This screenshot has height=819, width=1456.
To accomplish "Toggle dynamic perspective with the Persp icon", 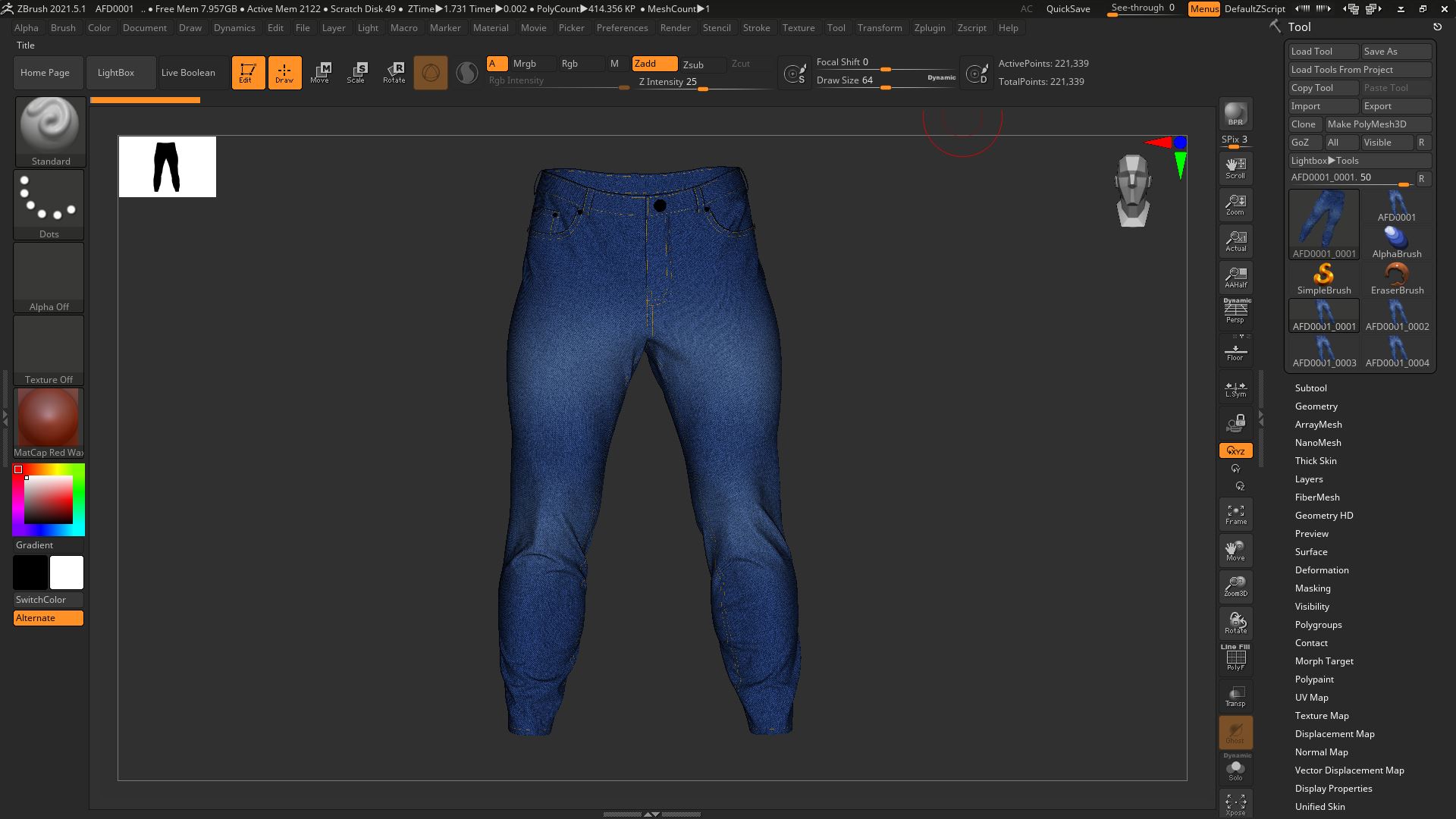I will tap(1235, 311).
